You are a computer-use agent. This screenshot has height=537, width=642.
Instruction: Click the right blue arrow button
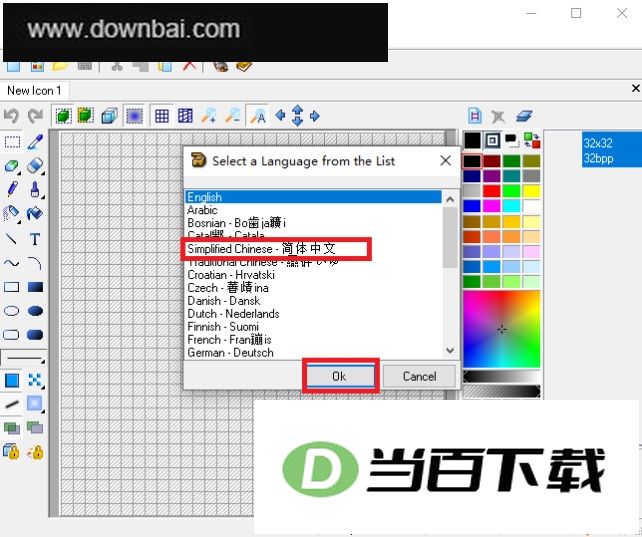click(x=314, y=116)
